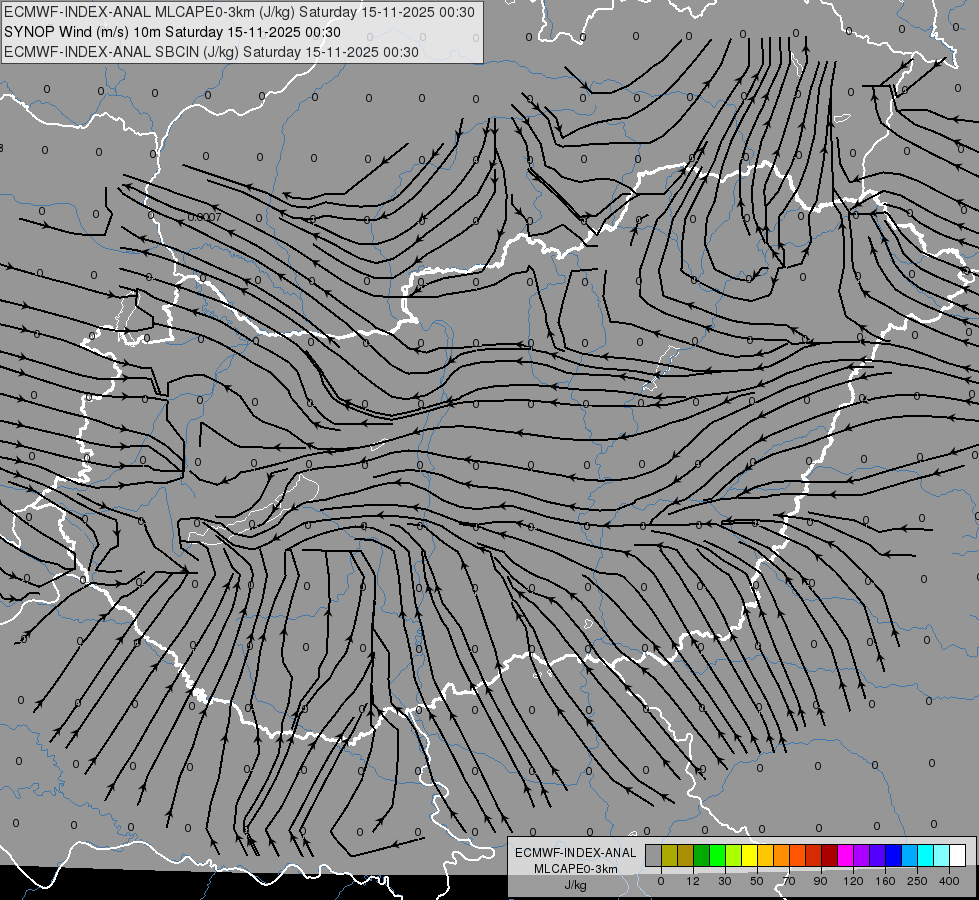The height and width of the screenshot is (900, 979).
Task: Click legend tick value 50
Action: pyautogui.click(x=756, y=881)
